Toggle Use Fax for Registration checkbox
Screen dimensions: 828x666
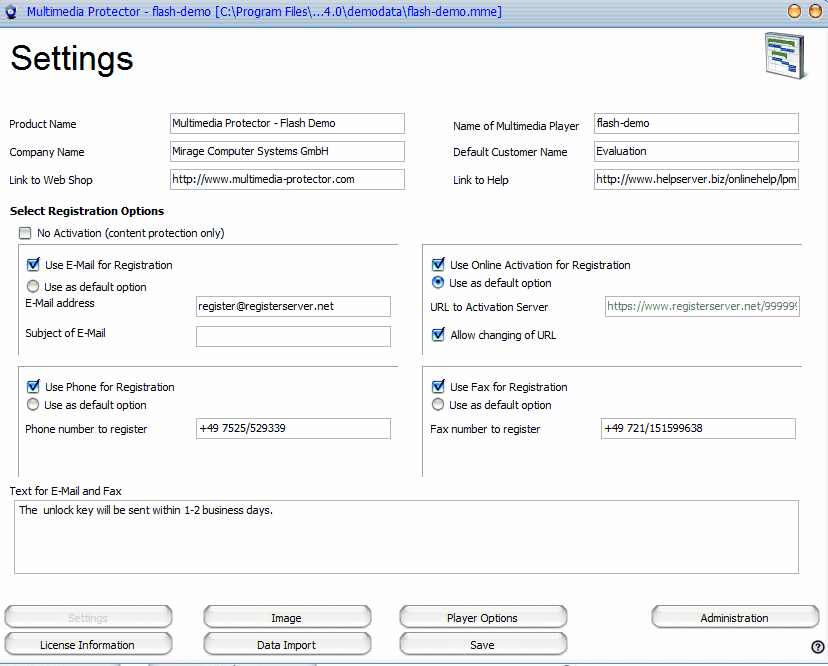pos(438,387)
